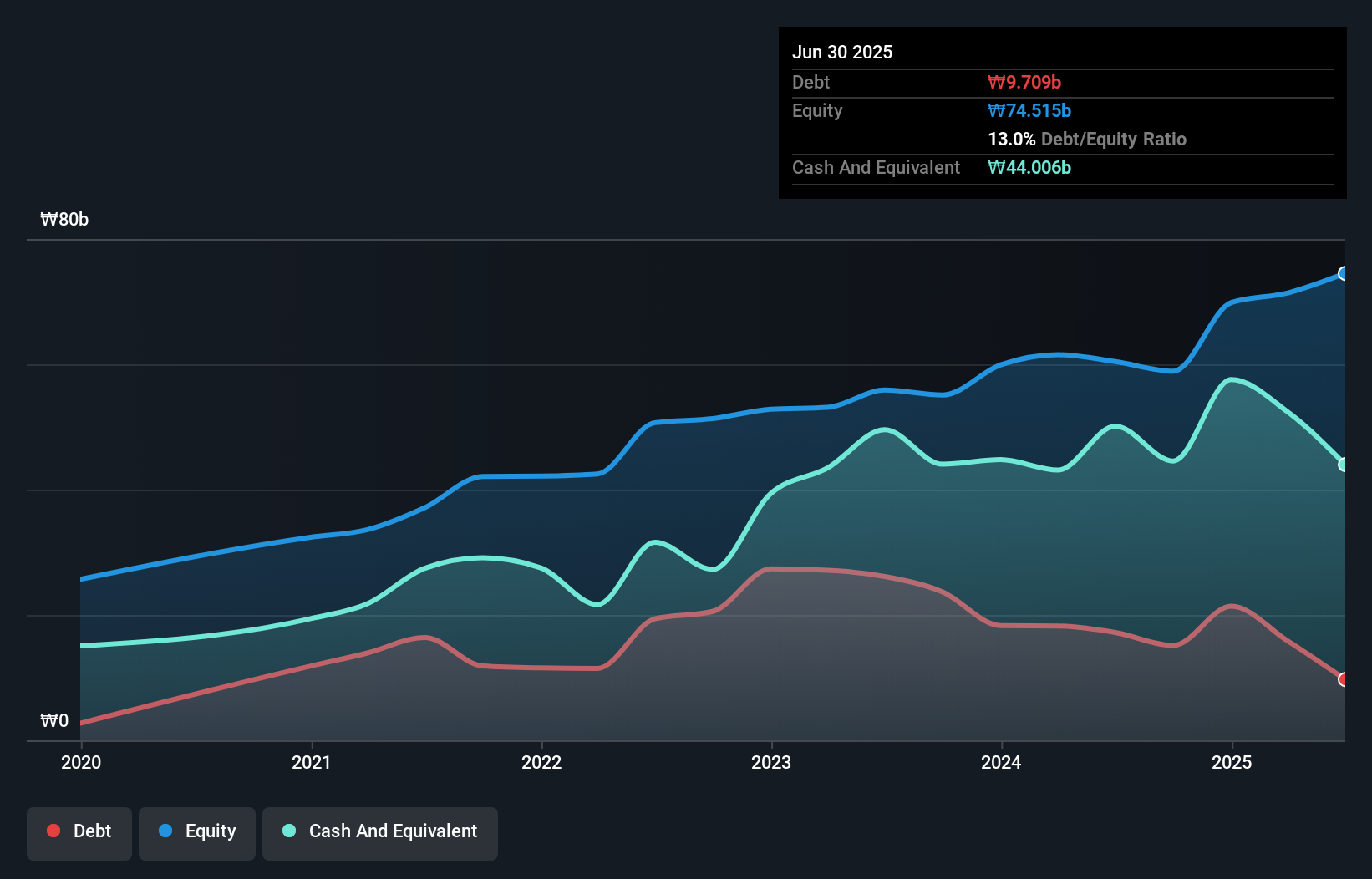
Task: Click the teal Cash value in the tooltip
Action: click(1029, 167)
